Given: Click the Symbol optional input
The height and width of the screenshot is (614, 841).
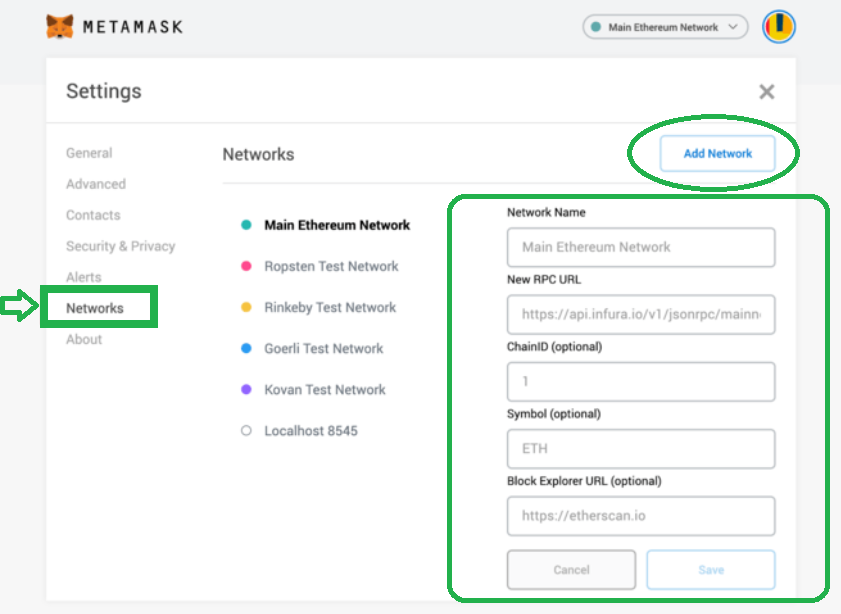Looking at the screenshot, I should tap(641, 448).
